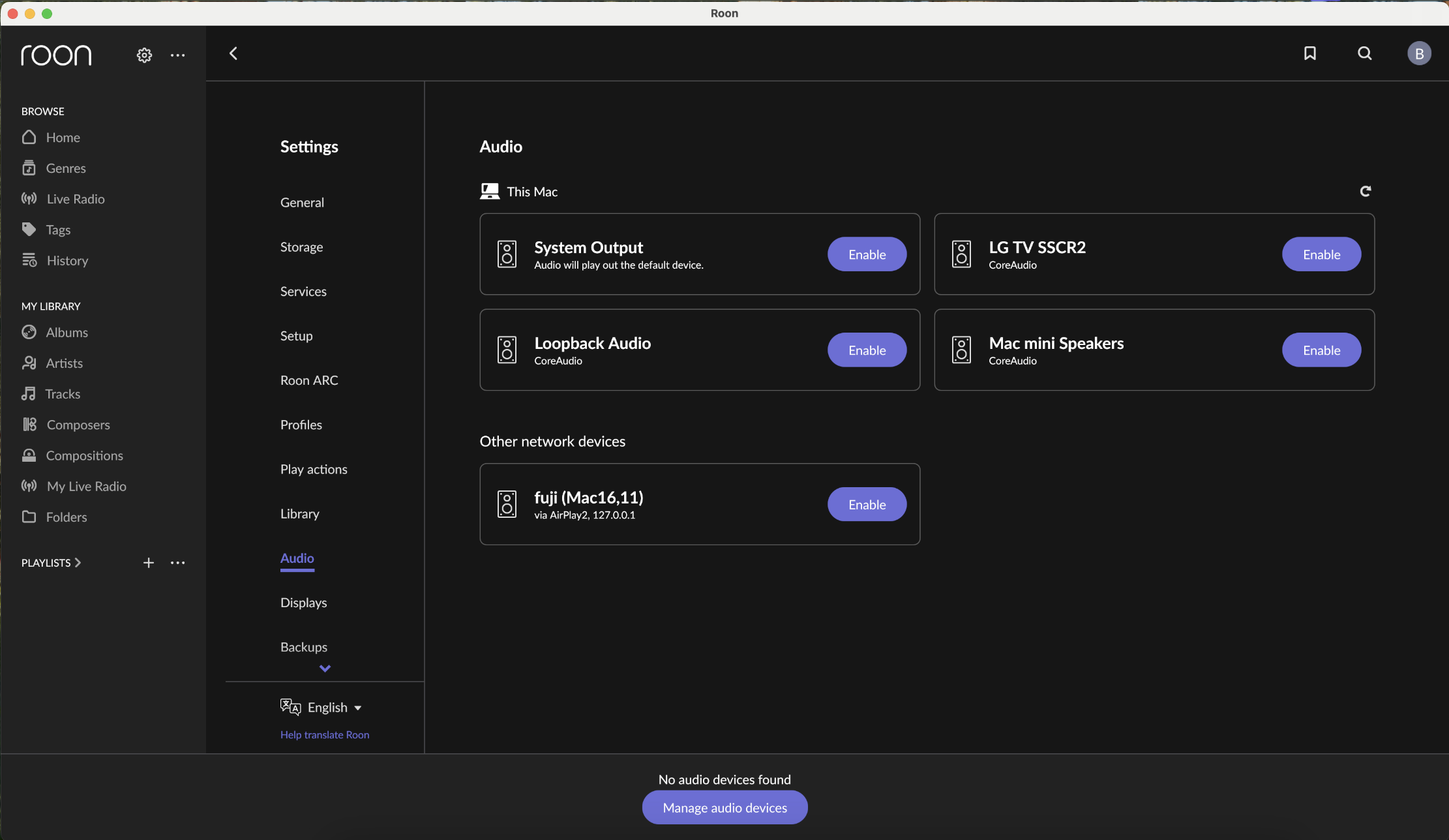
Task: Enable the System Output device
Action: pos(867,254)
